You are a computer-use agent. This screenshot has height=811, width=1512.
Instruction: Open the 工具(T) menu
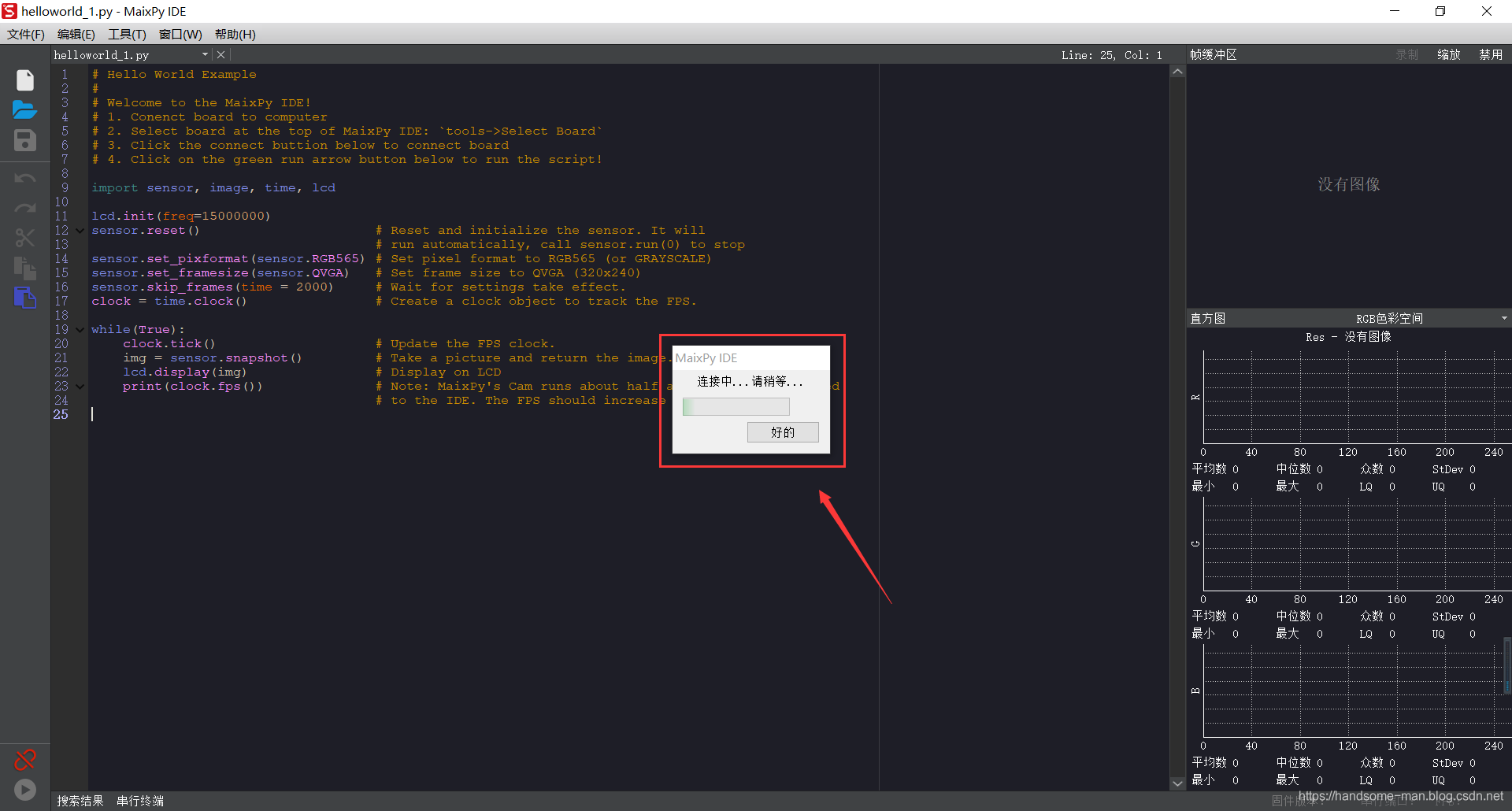coord(127,34)
